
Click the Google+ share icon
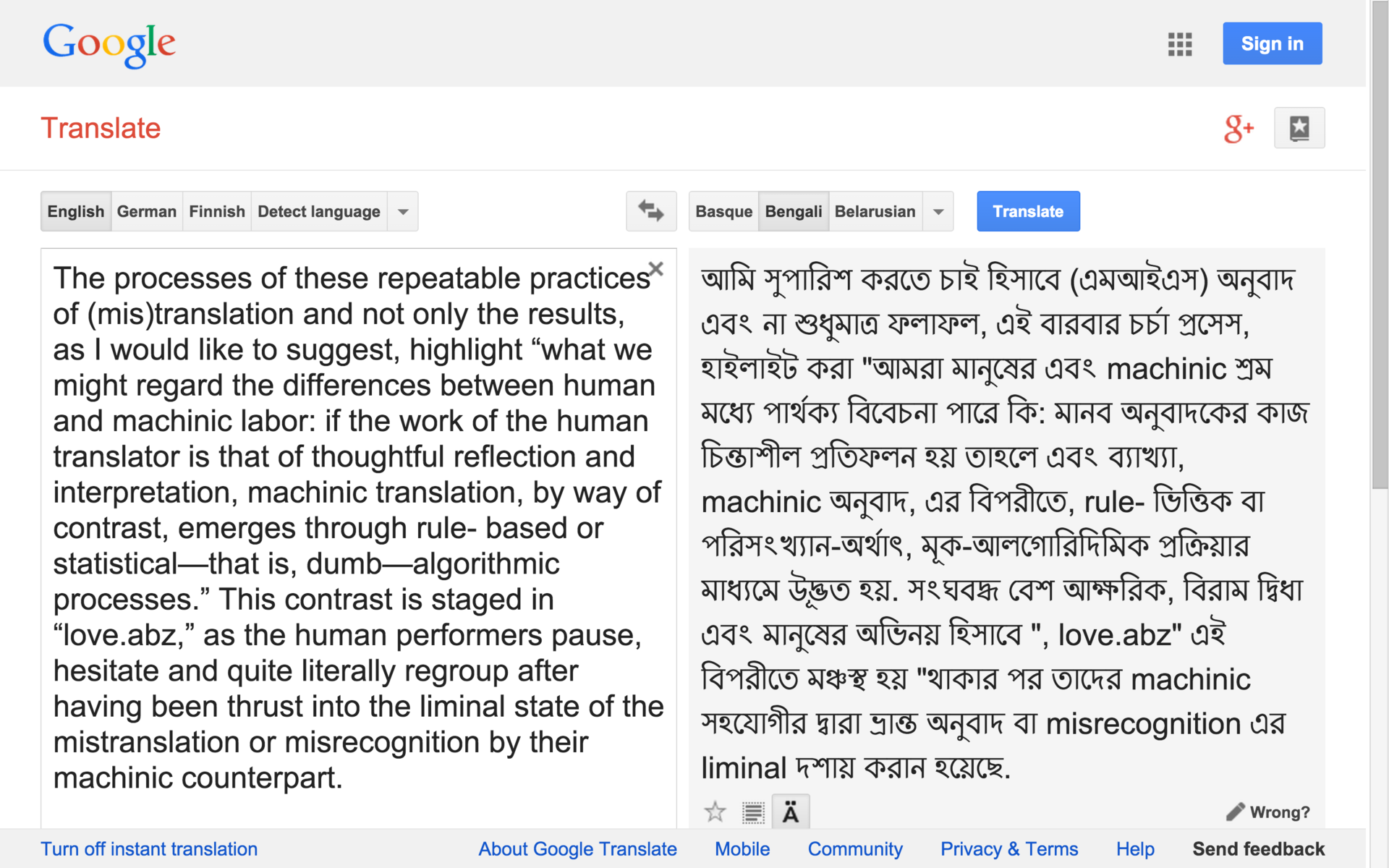point(1238,129)
